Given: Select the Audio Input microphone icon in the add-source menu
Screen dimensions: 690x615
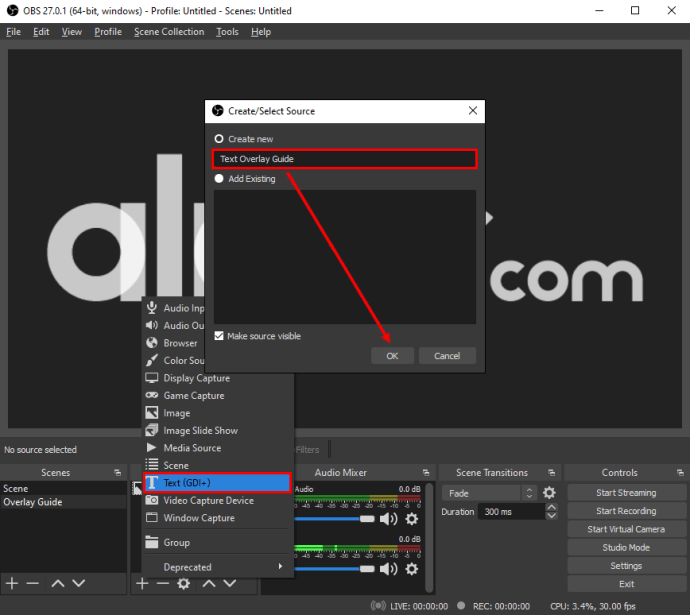Looking at the screenshot, I should point(152,308).
